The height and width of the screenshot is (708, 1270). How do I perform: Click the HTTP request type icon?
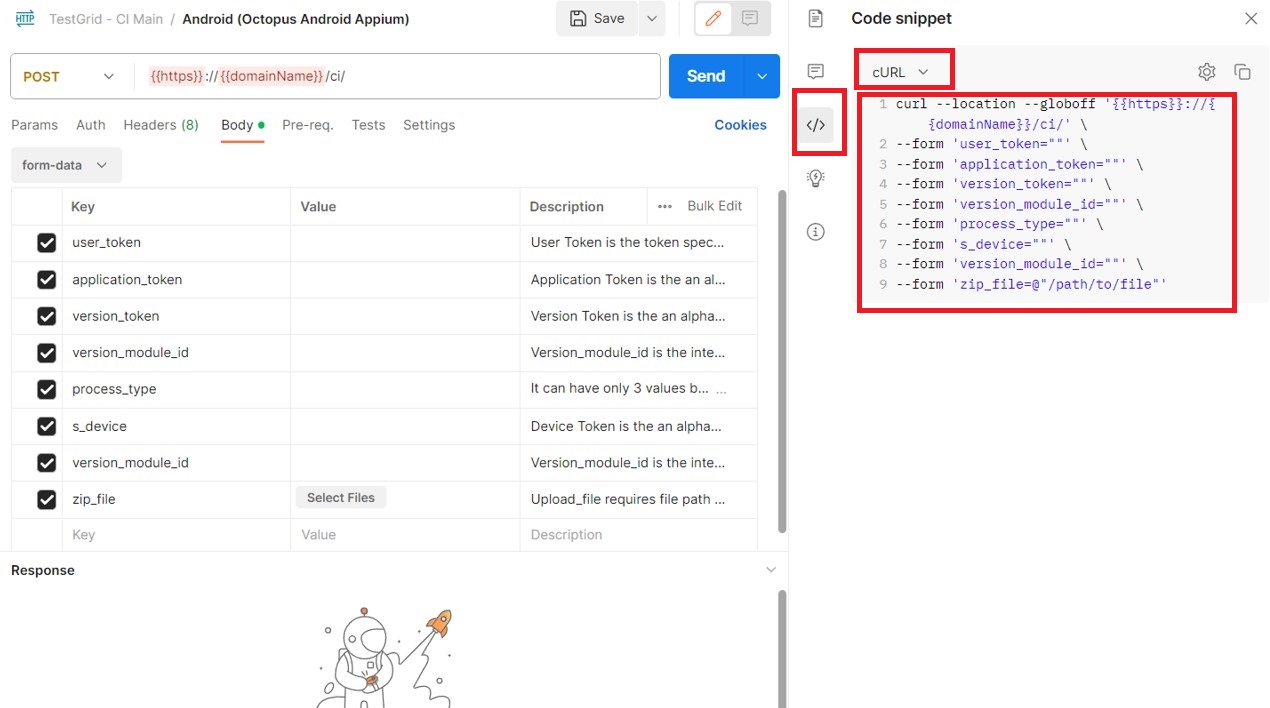(x=25, y=19)
